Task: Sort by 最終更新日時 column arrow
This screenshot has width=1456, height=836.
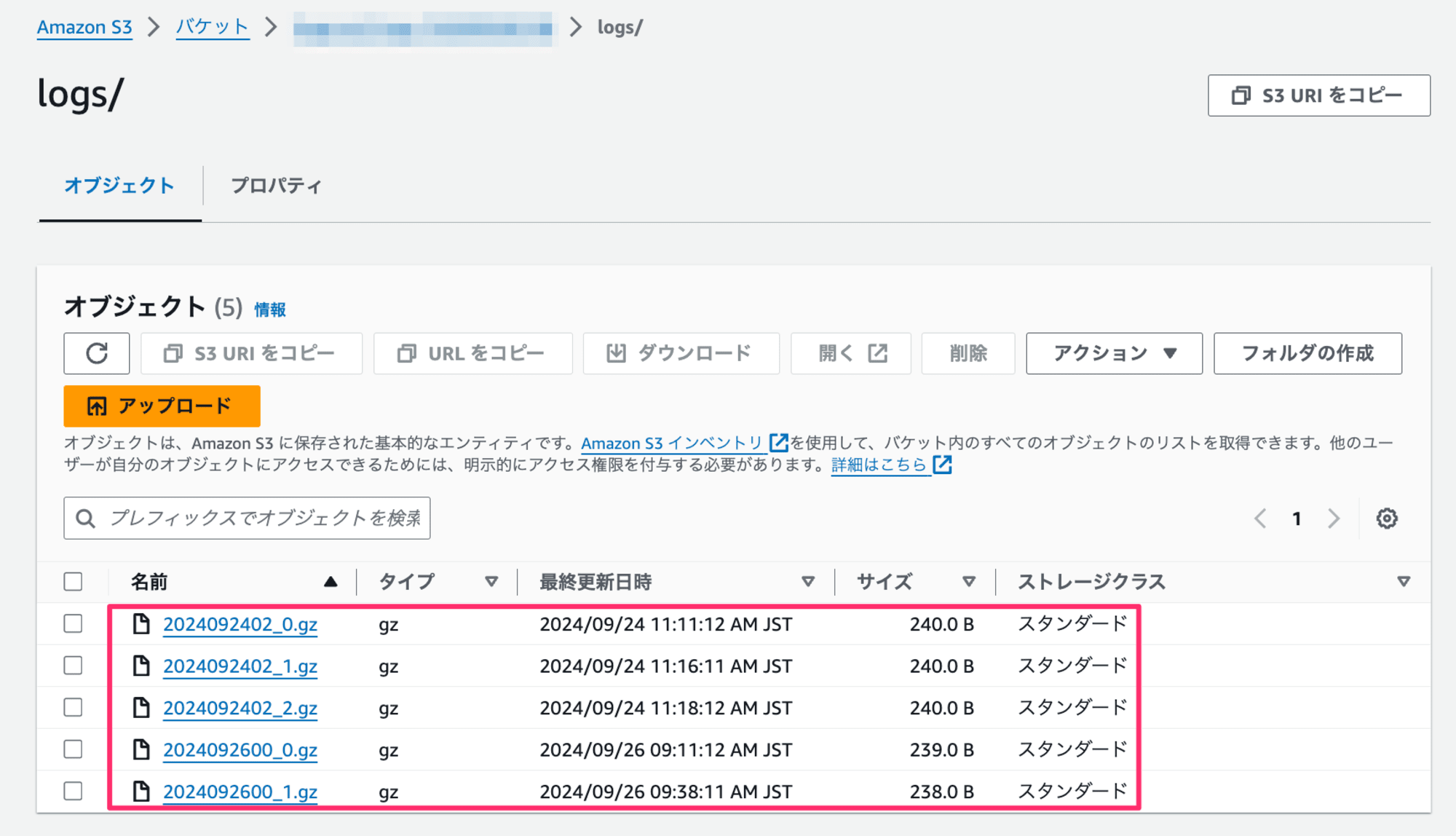Action: [x=808, y=582]
